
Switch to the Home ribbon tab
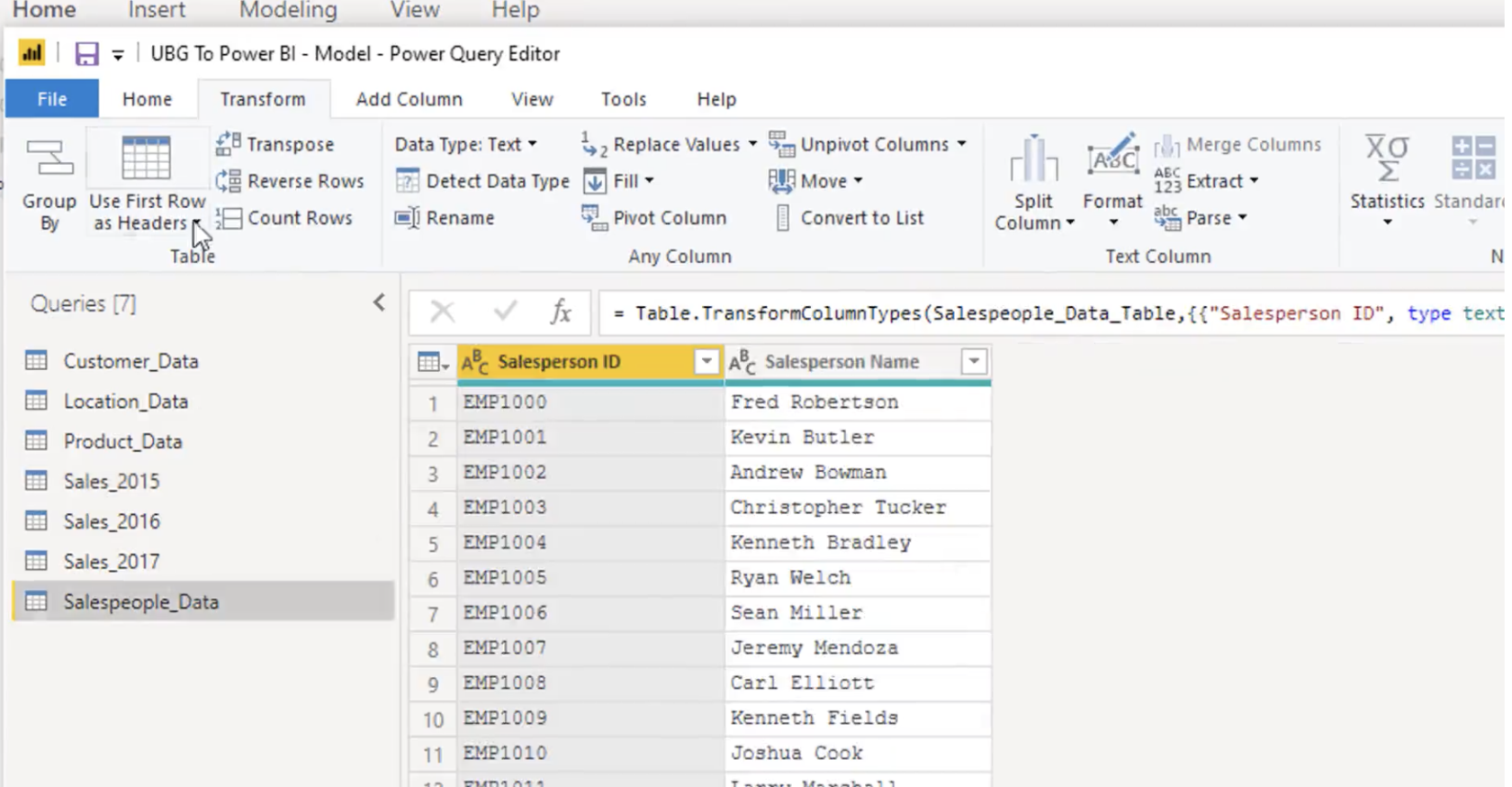click(147, 99)
